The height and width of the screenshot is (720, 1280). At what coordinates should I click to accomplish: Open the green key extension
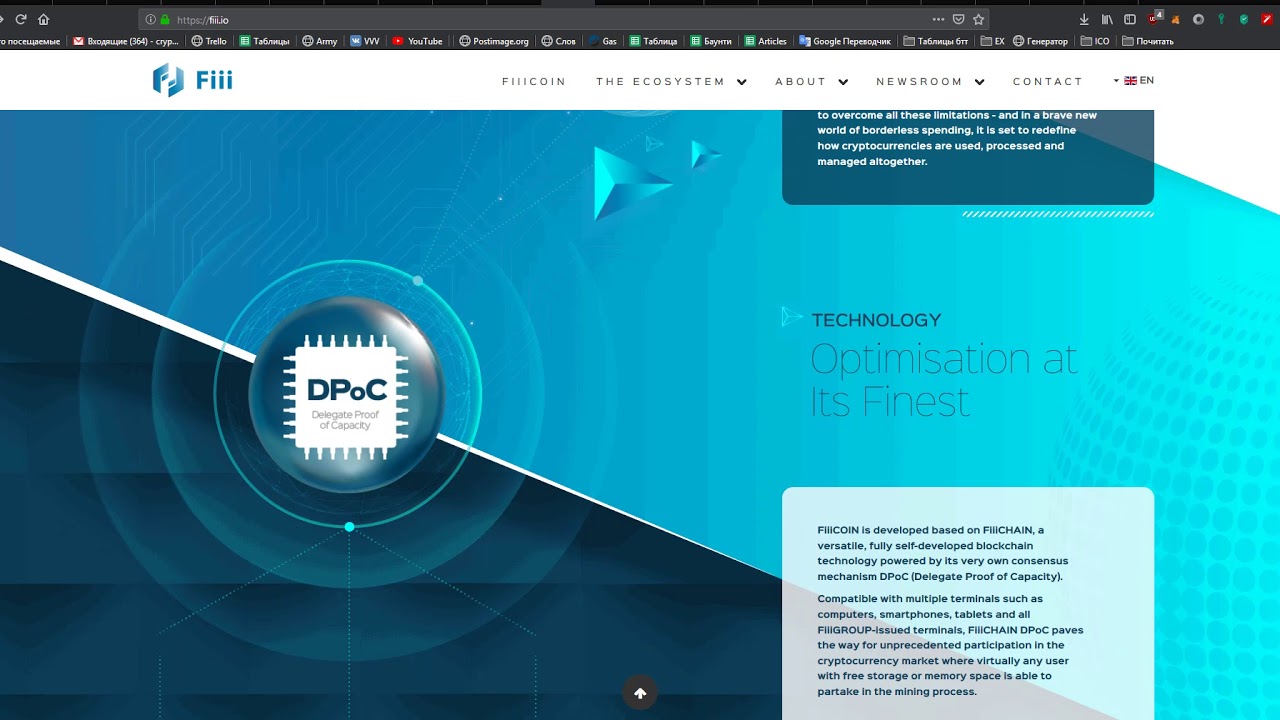[x=1221, y=19]
